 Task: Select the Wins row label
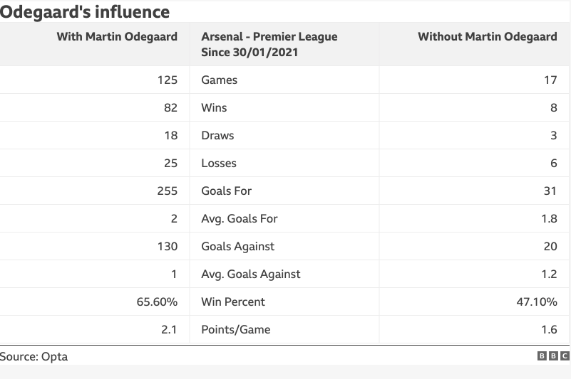coord(214,108)
